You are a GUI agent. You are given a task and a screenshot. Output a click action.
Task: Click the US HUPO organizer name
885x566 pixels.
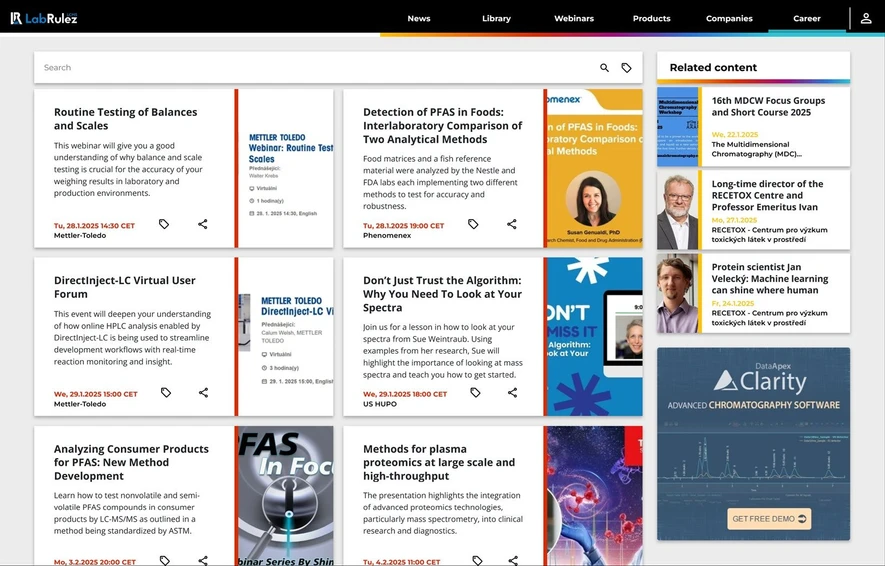pos(380,403)
